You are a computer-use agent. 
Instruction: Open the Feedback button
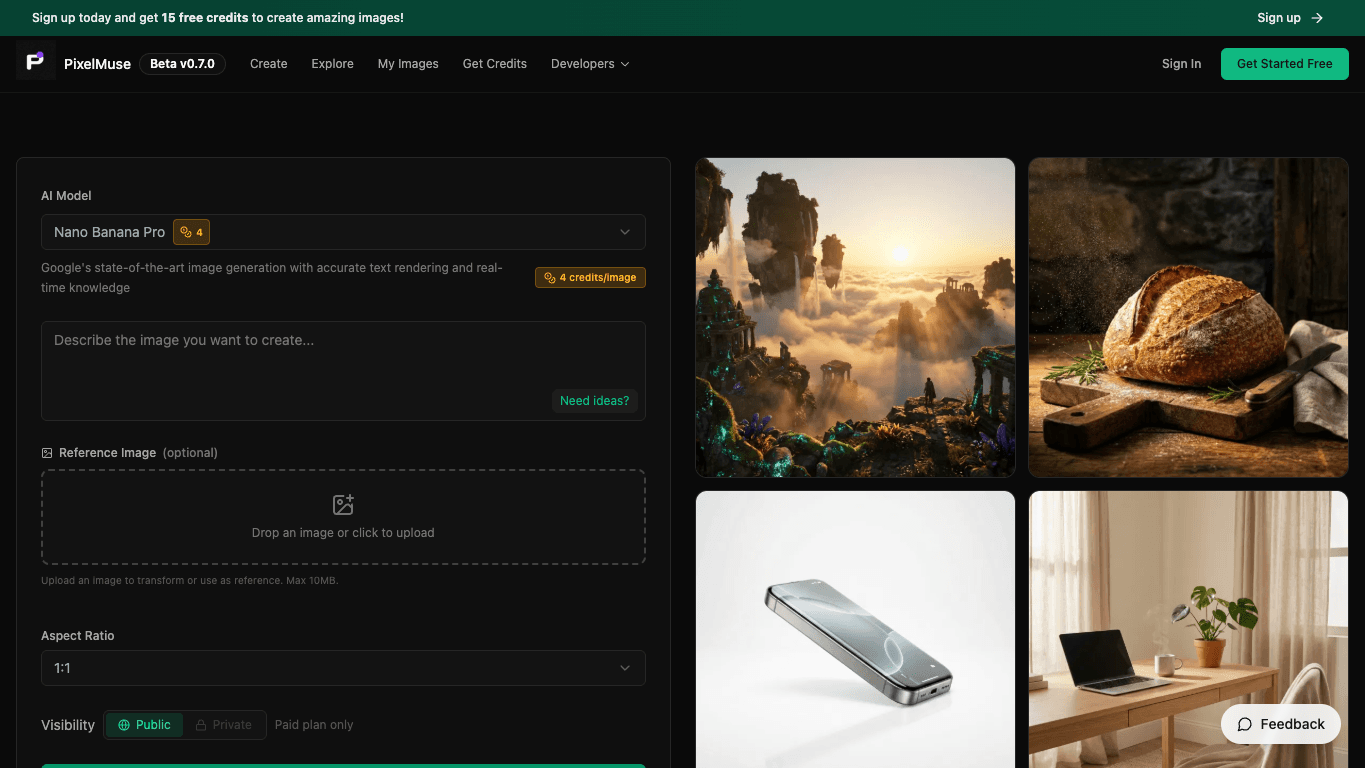click(x=1281, y=724)
